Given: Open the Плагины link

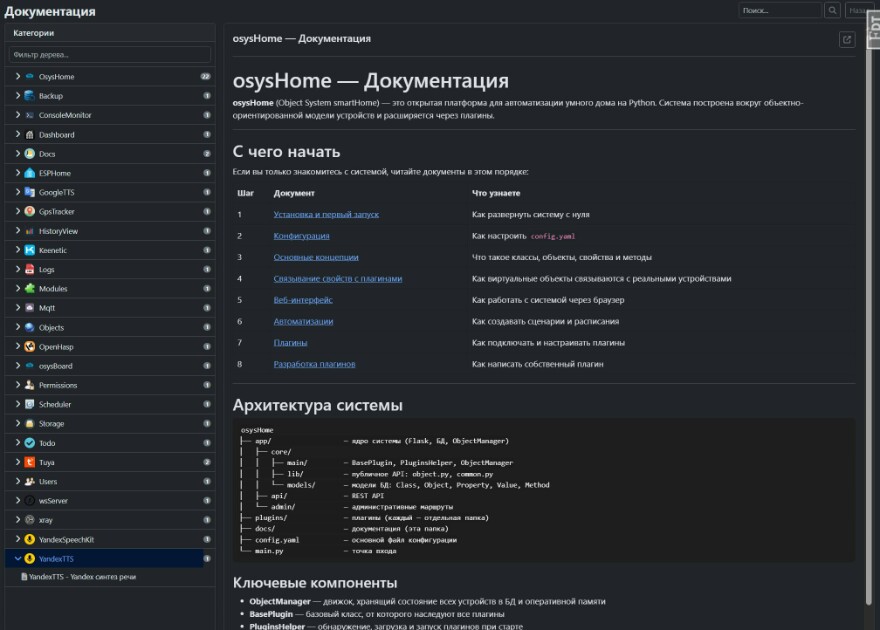Looking at the screenshot, I should (290, 342).
